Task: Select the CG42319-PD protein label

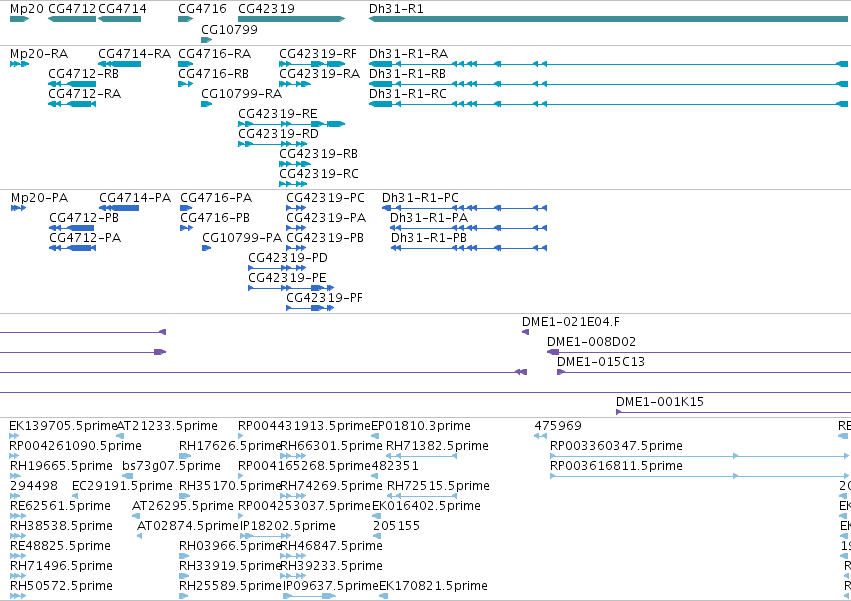Action: point(288,258)
